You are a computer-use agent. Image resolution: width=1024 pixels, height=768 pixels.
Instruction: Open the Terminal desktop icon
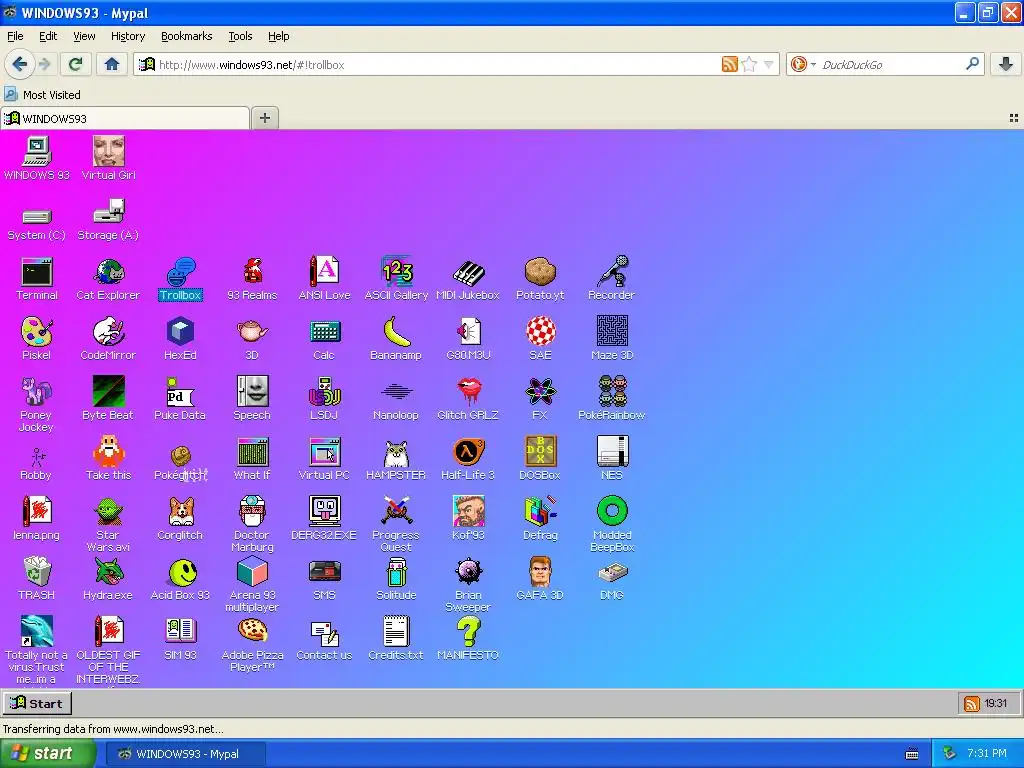tap(37, 279)
